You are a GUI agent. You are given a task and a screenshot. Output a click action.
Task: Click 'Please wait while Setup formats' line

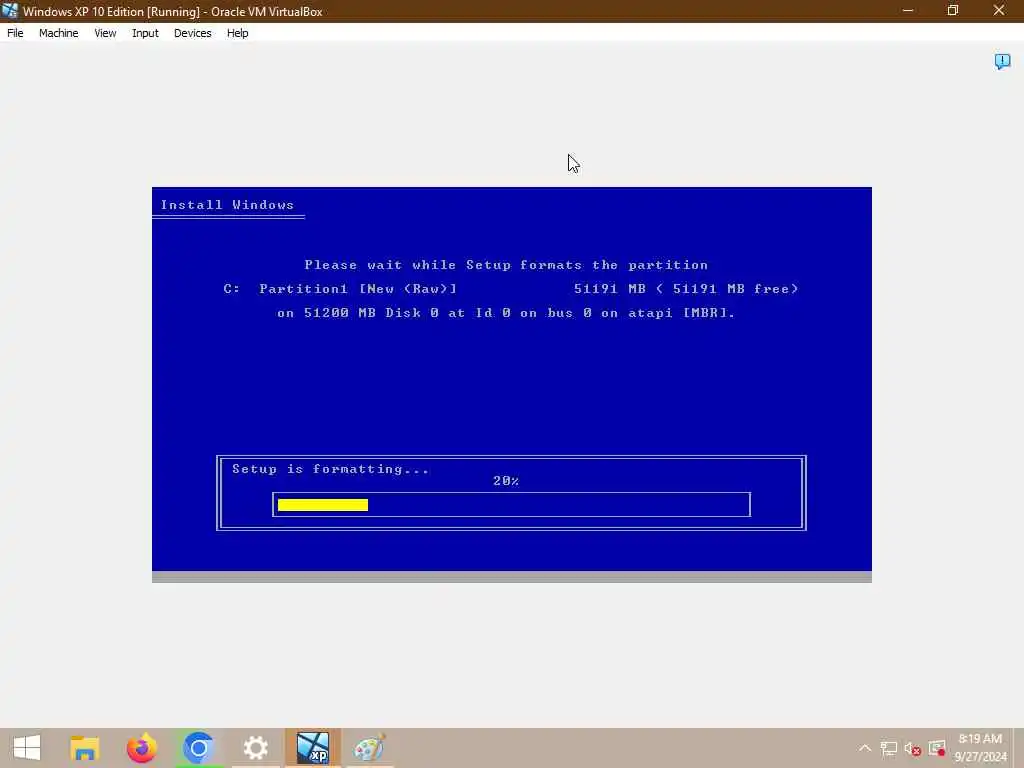click(506, 264)
